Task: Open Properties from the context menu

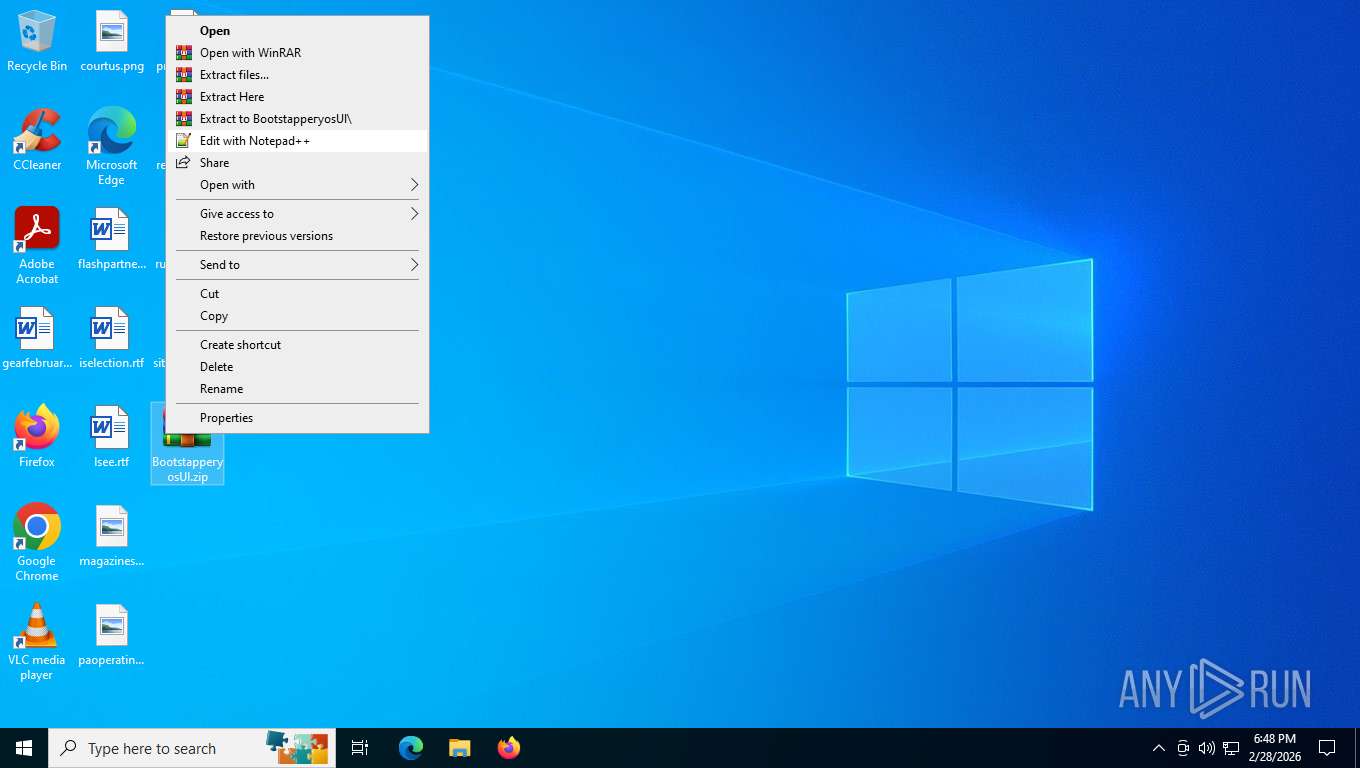Action: 297,418
